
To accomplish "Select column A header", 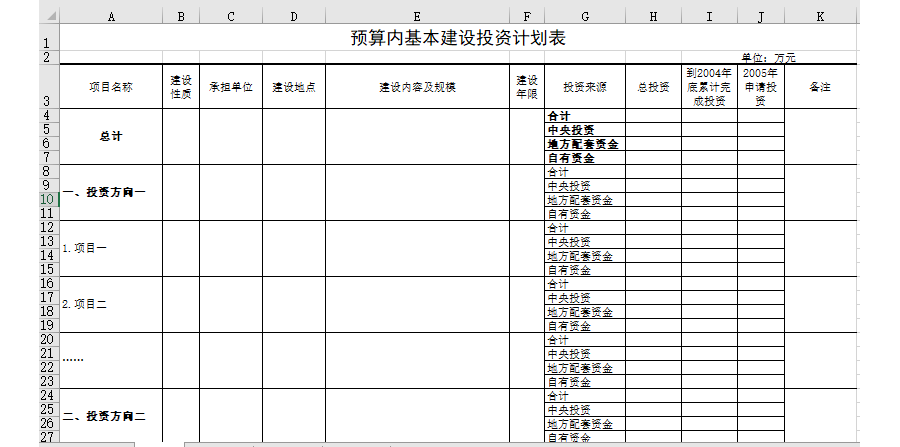I will click(x=111, y=17).
